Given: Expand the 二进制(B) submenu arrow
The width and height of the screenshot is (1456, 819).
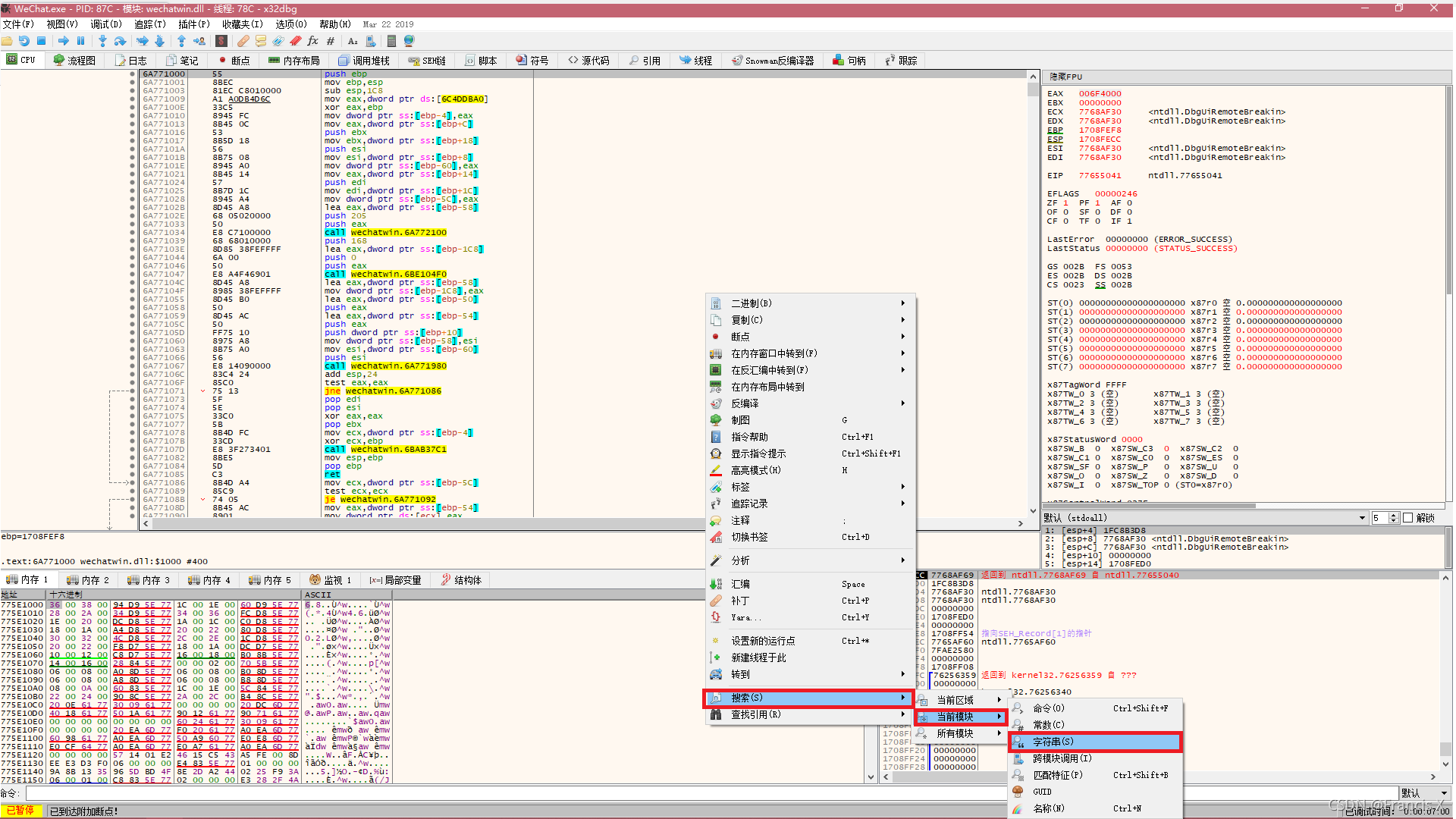Looking at the screenshot, I should pos(902,303).
